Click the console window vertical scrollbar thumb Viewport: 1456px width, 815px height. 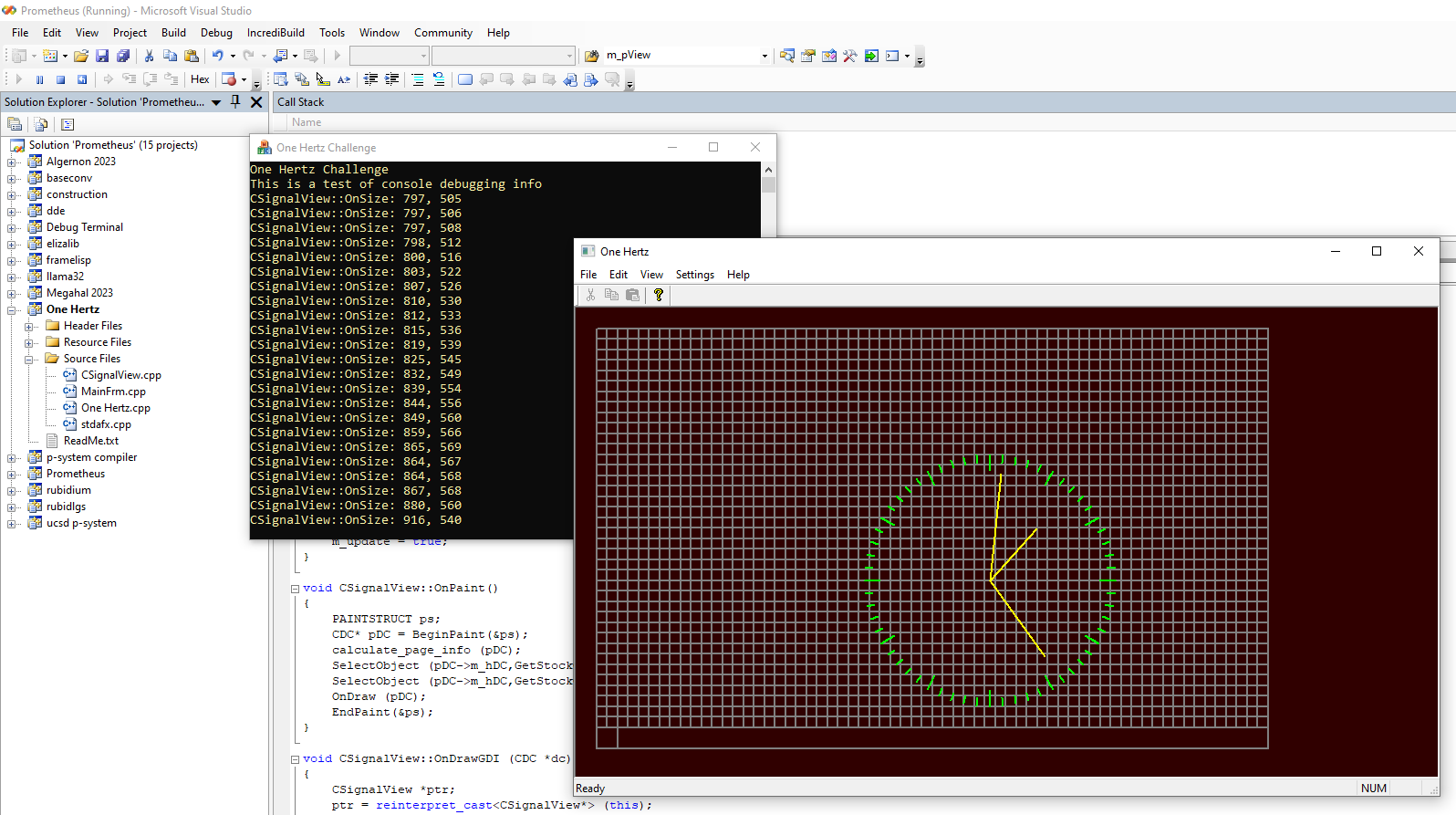coord(768,185)
